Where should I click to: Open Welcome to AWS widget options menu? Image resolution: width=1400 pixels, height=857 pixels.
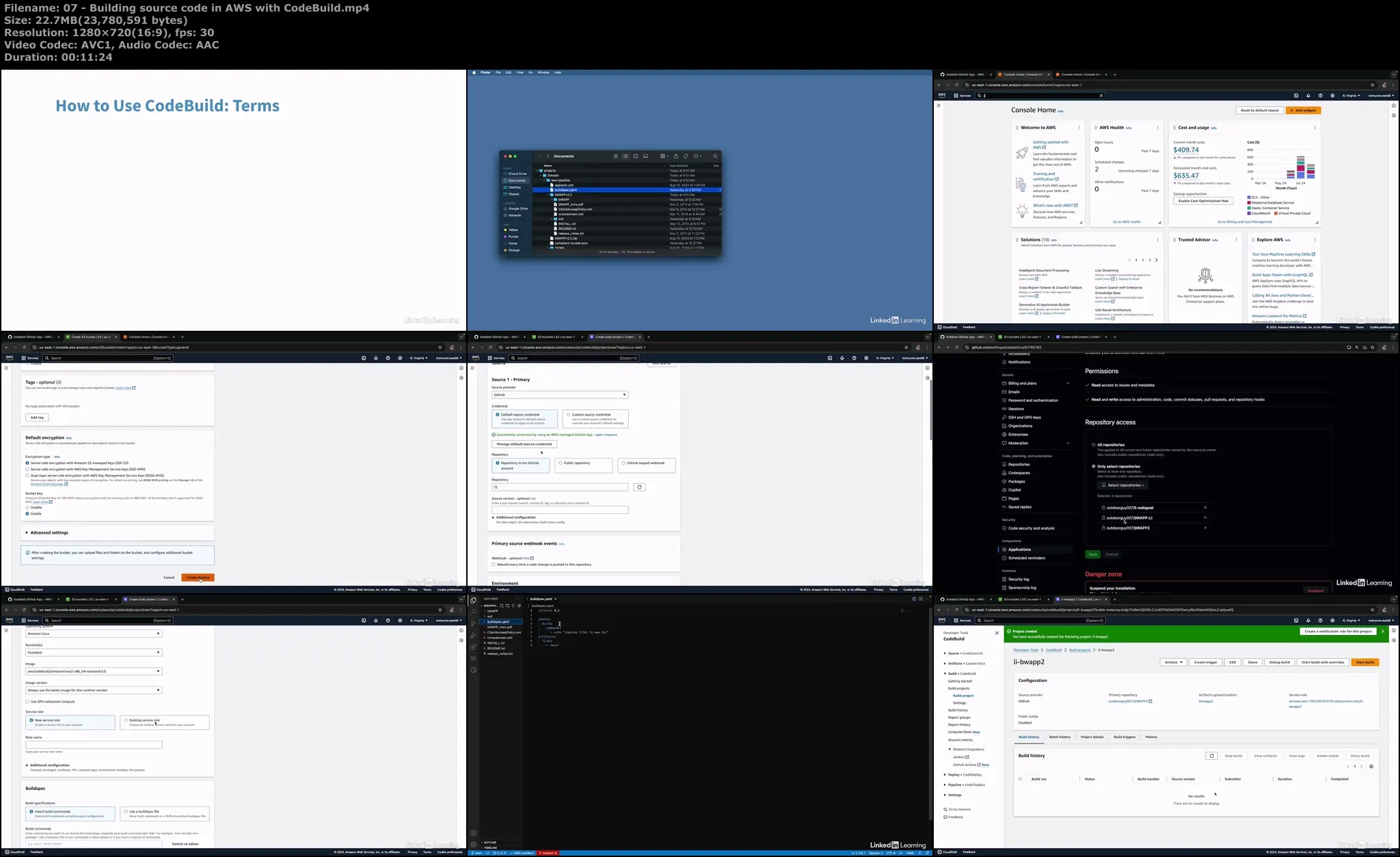[x=1079, y=128]
